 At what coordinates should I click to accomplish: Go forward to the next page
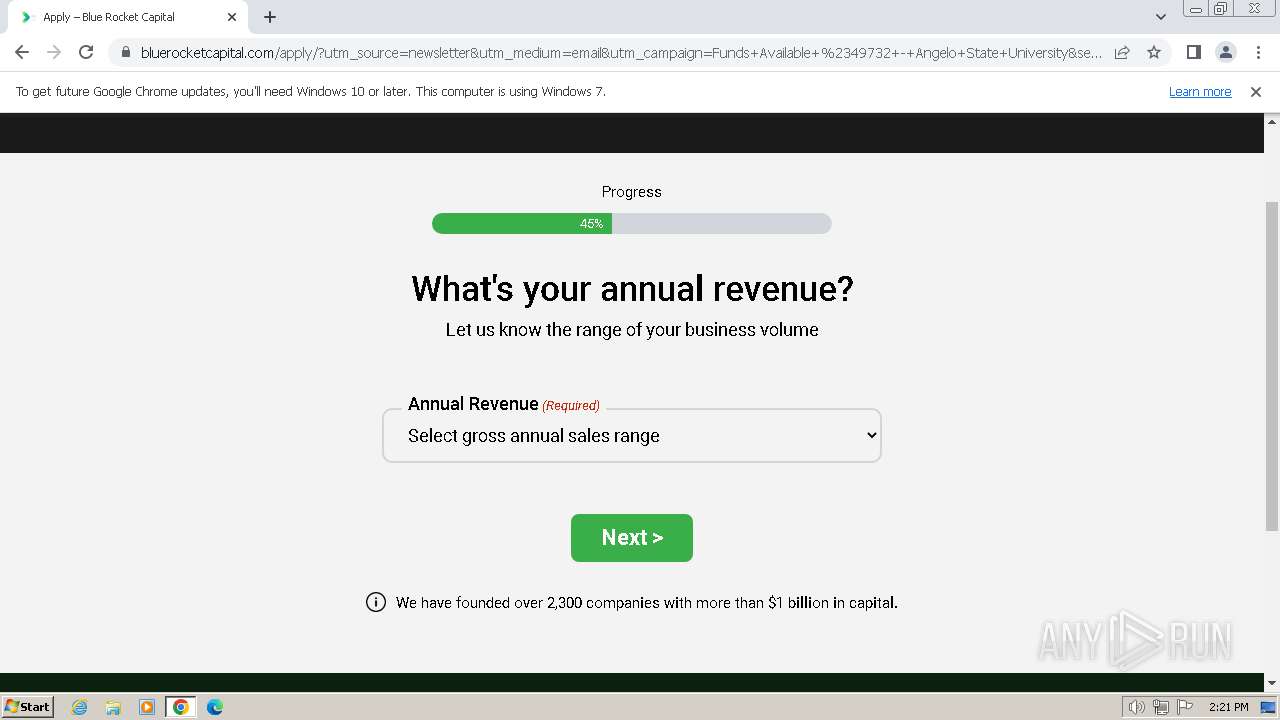tap(54, 52)
